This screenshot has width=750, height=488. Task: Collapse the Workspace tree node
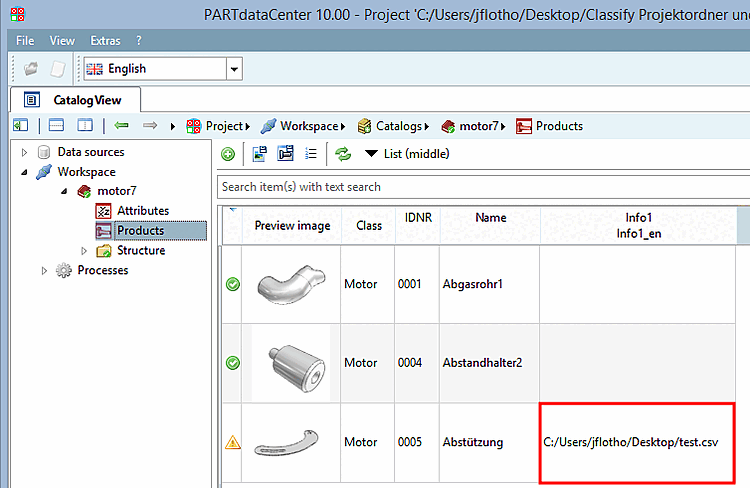coord(24,172)
